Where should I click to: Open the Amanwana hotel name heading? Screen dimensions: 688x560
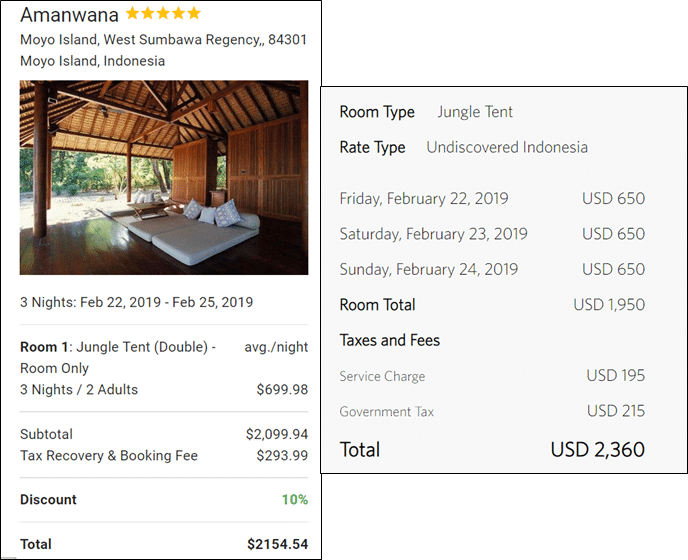(x=69, y=15)
